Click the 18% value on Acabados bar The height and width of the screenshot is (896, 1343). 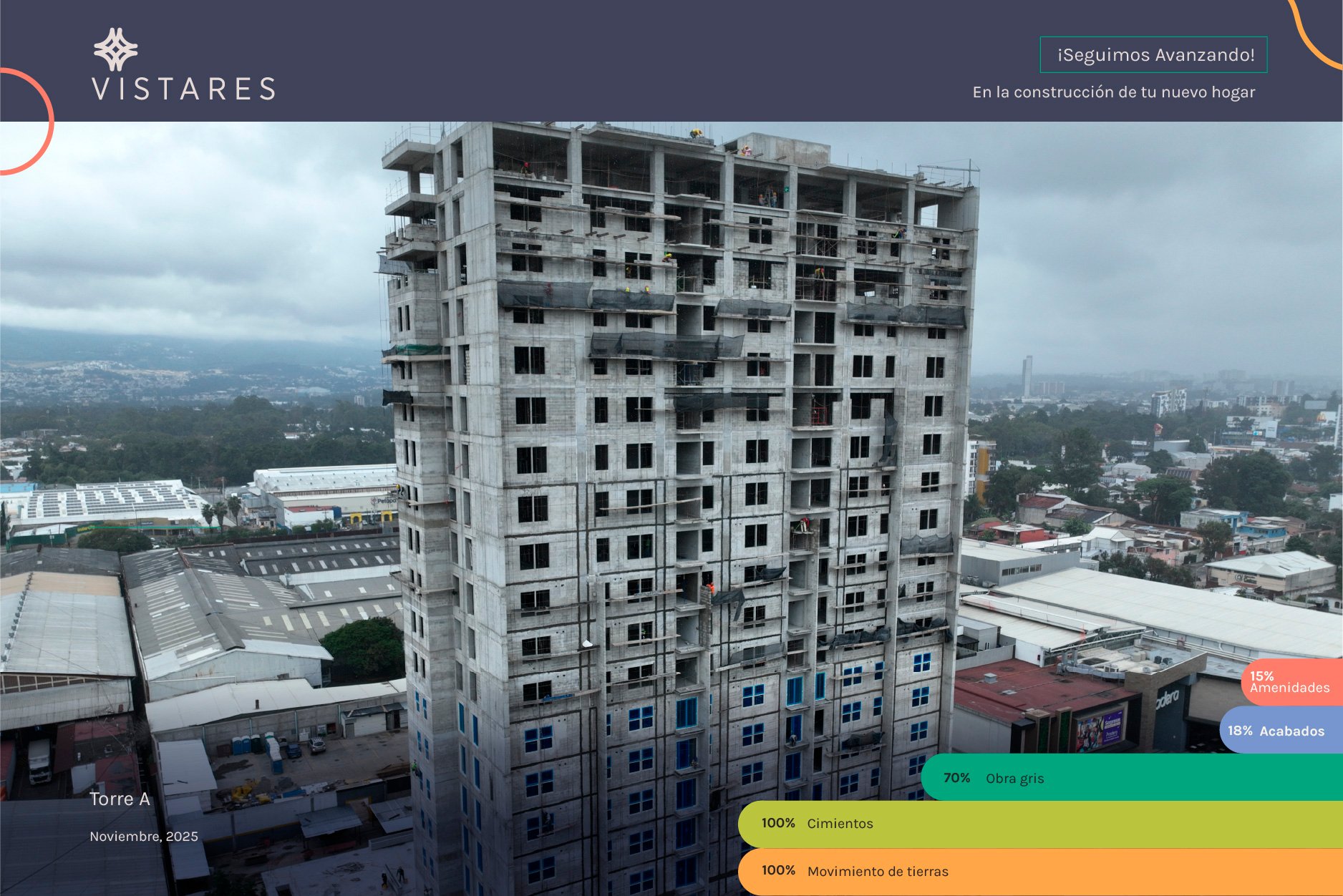coord(1240,731)
